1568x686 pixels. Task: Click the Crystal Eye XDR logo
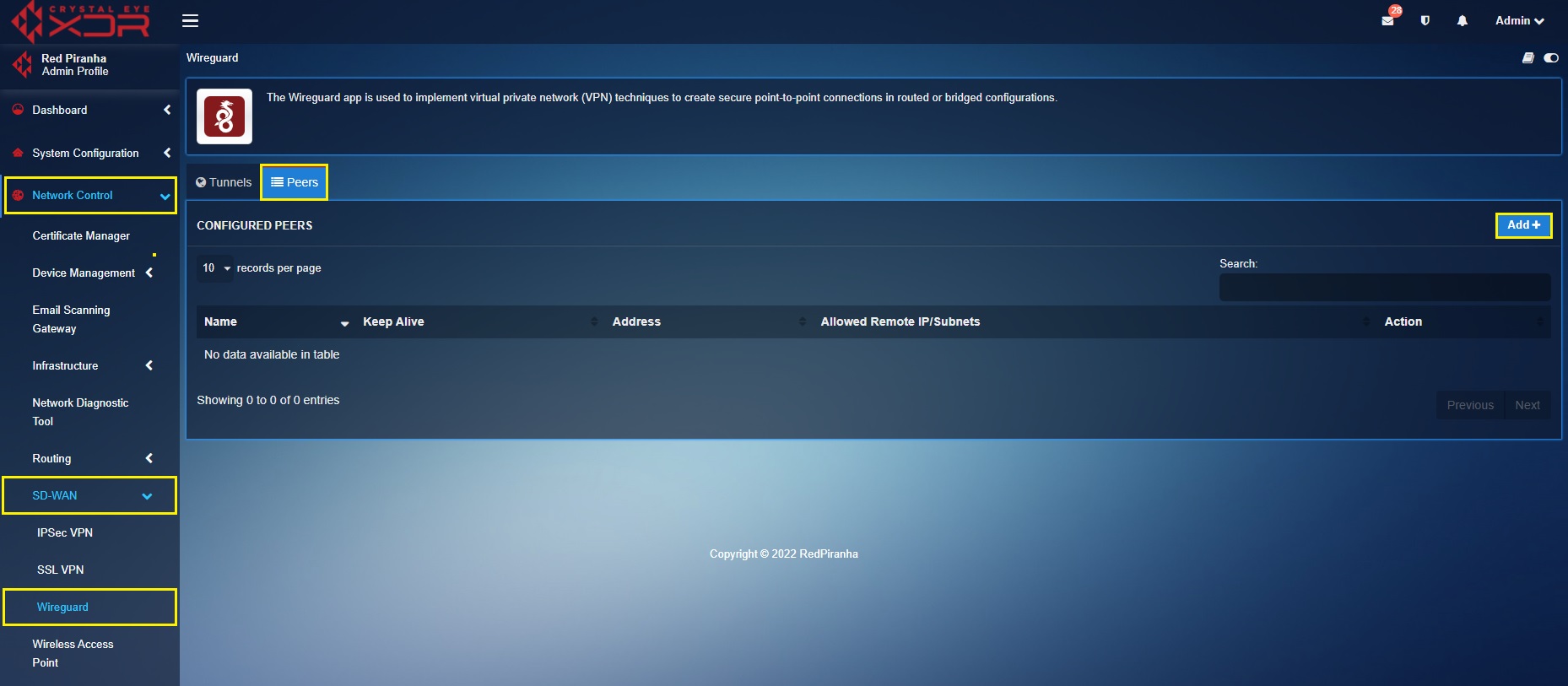(80, 21)
